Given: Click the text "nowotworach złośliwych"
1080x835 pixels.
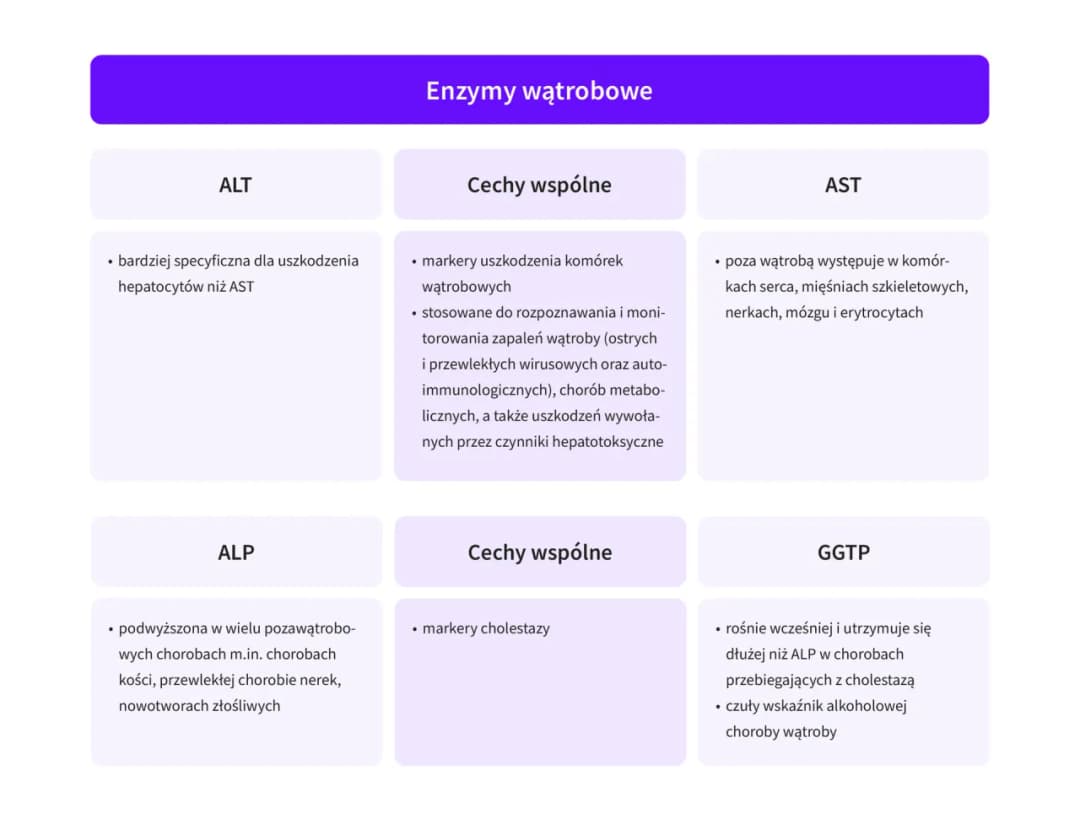Looking at the screenshot, I should (199, 706).
